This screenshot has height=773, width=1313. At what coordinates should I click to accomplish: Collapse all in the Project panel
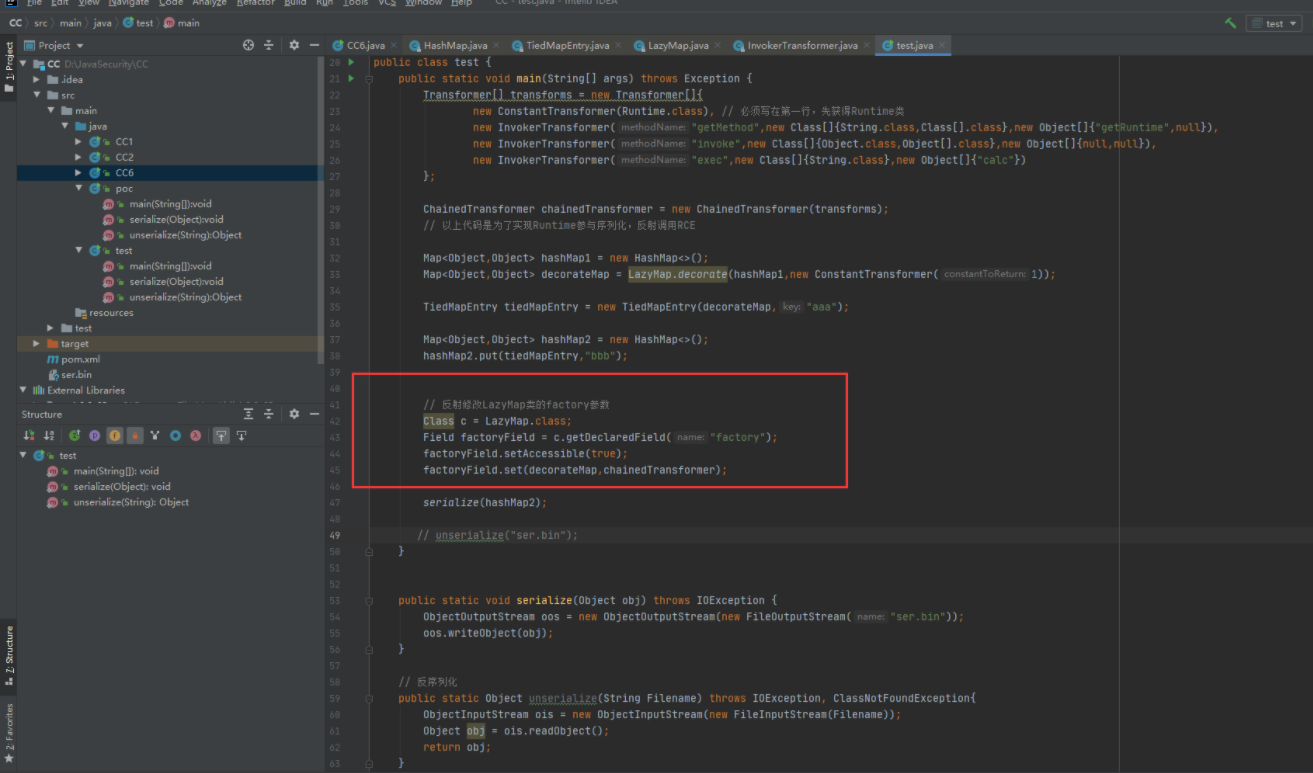coord(269,45)
